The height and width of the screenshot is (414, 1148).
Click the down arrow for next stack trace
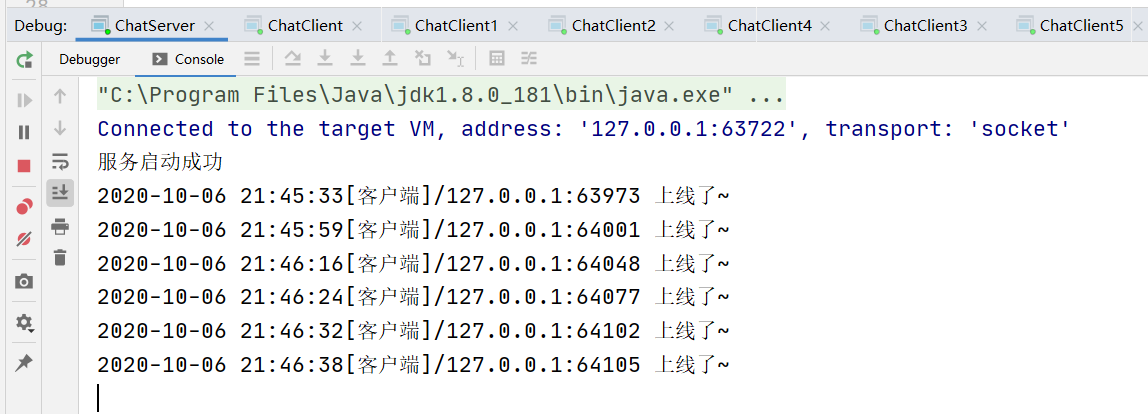pos(60,128)
